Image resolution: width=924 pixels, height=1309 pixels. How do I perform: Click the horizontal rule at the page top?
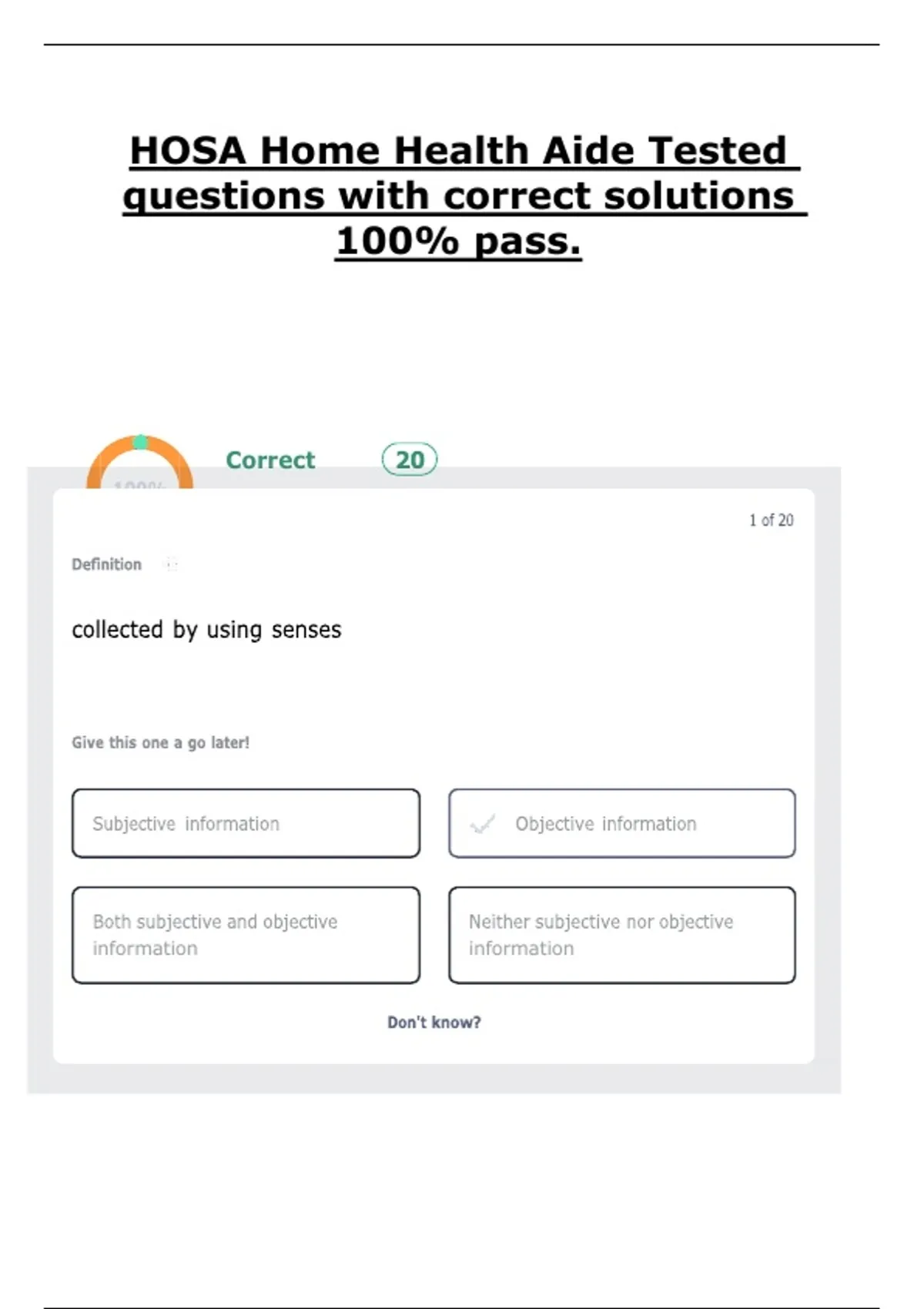(x=462, y=45)
